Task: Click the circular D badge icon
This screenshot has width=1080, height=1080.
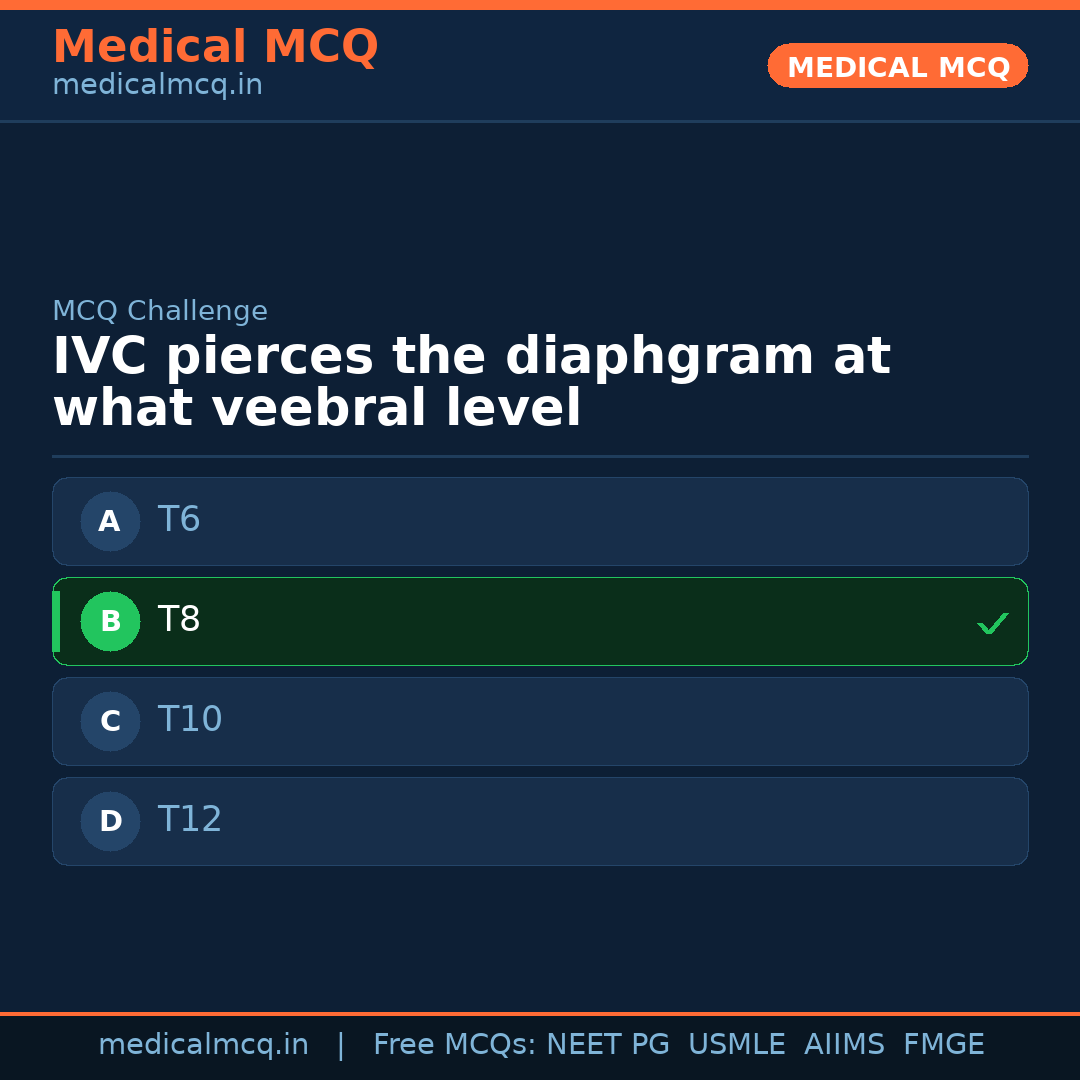Action: click(110, 821)
